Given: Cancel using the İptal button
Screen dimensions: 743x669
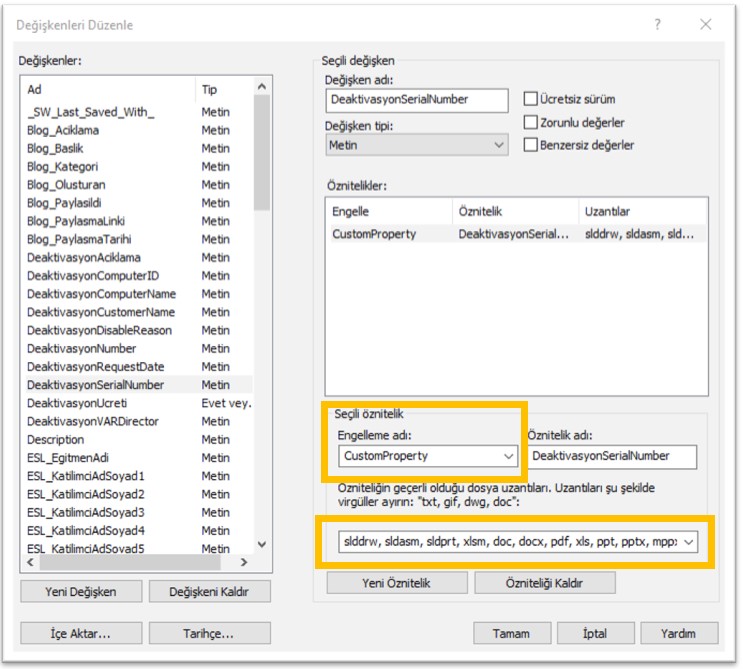Looking at the screenshot, I should (x=595, y=634).
